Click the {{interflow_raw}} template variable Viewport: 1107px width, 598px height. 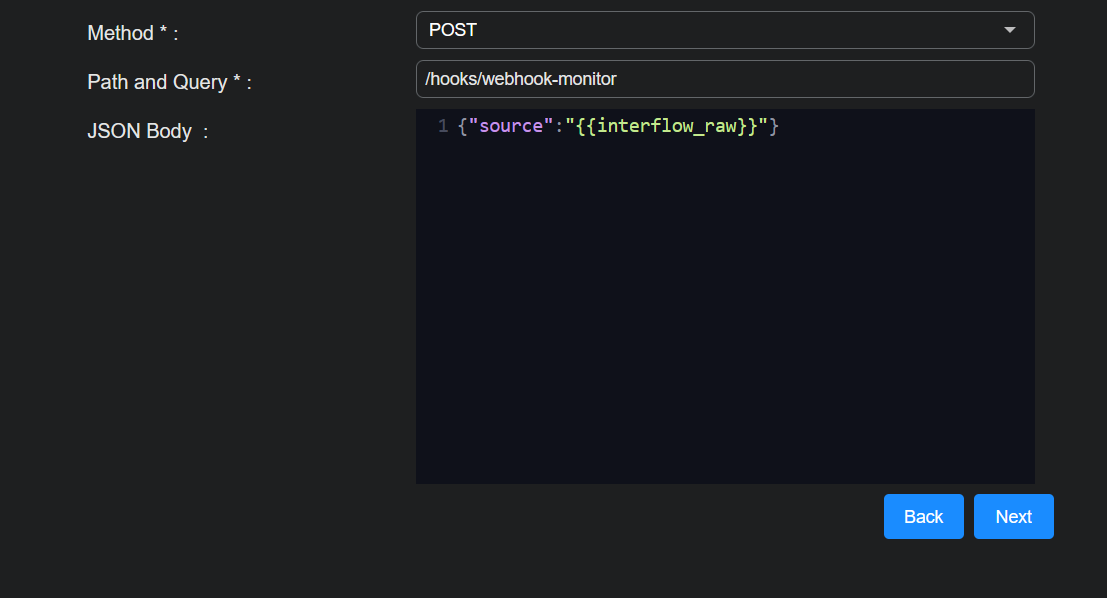[x=666, y=127]
